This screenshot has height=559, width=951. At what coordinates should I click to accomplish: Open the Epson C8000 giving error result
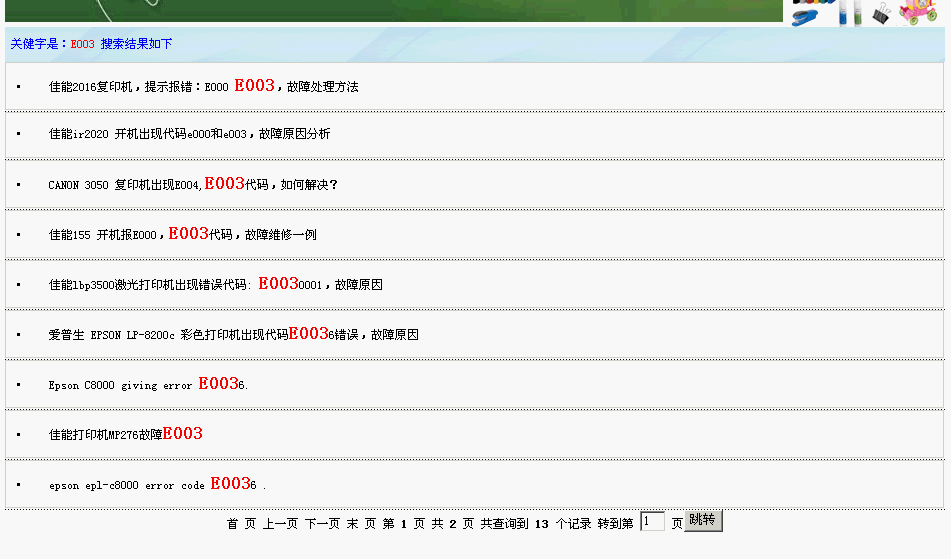[148, 384]
